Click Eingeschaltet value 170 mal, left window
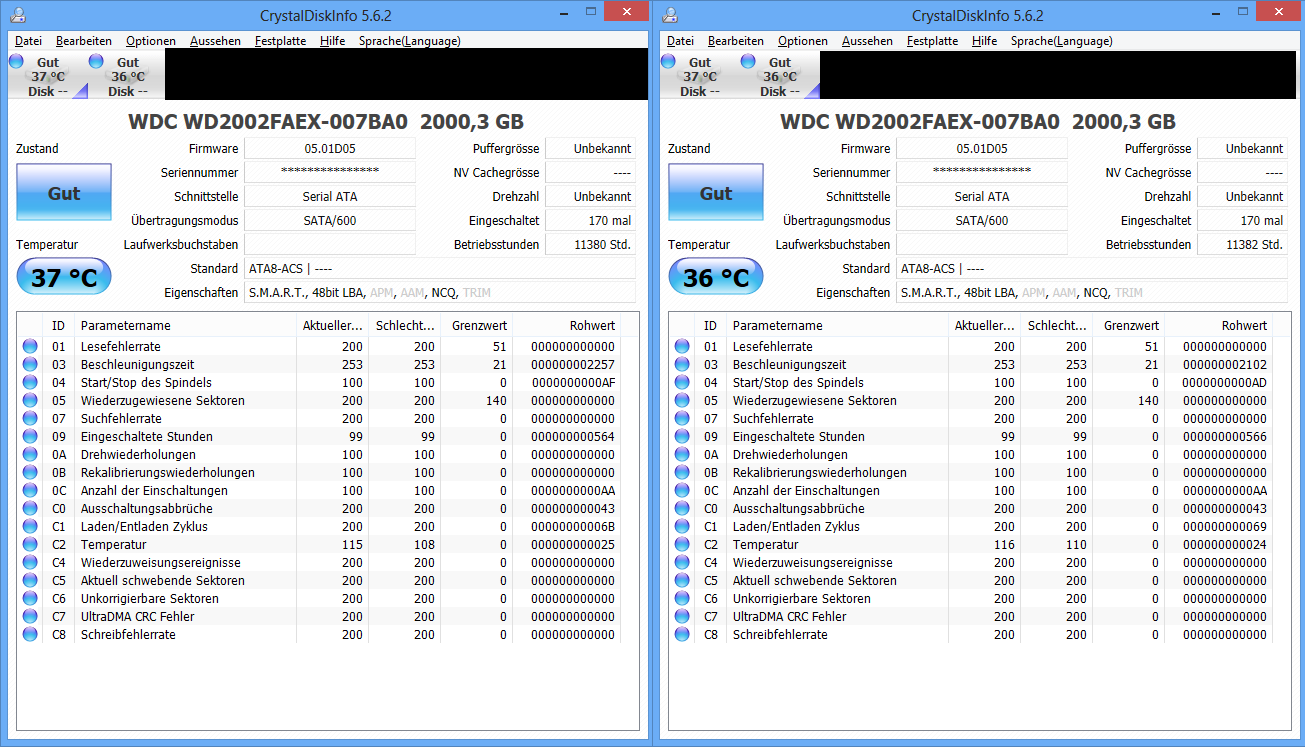1305x747 pixels. (590, 220)
